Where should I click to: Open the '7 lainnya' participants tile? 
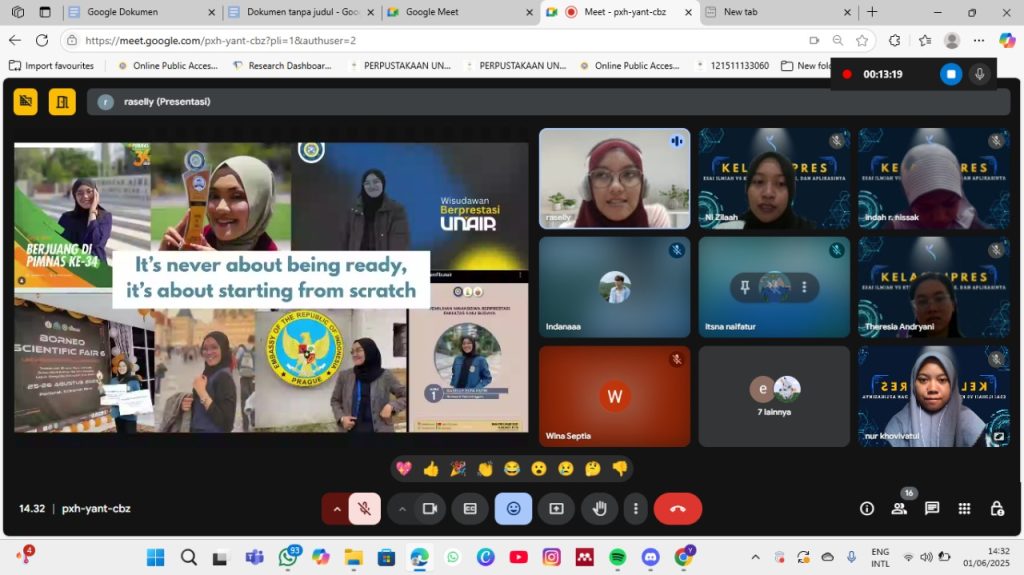774,396
